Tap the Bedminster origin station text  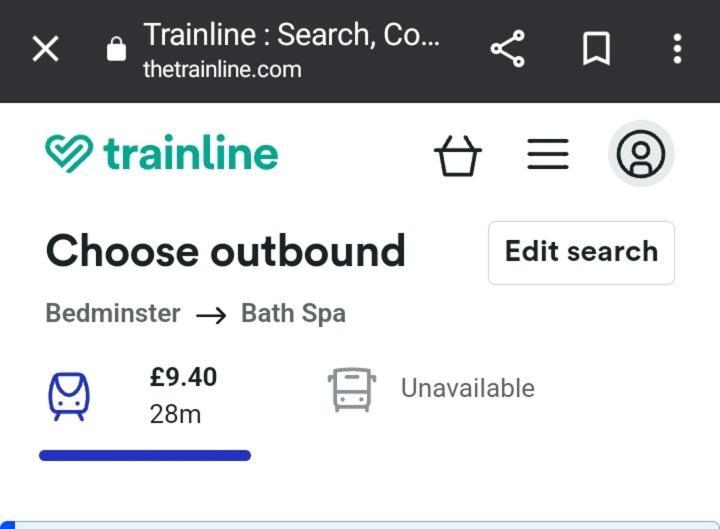113,313
